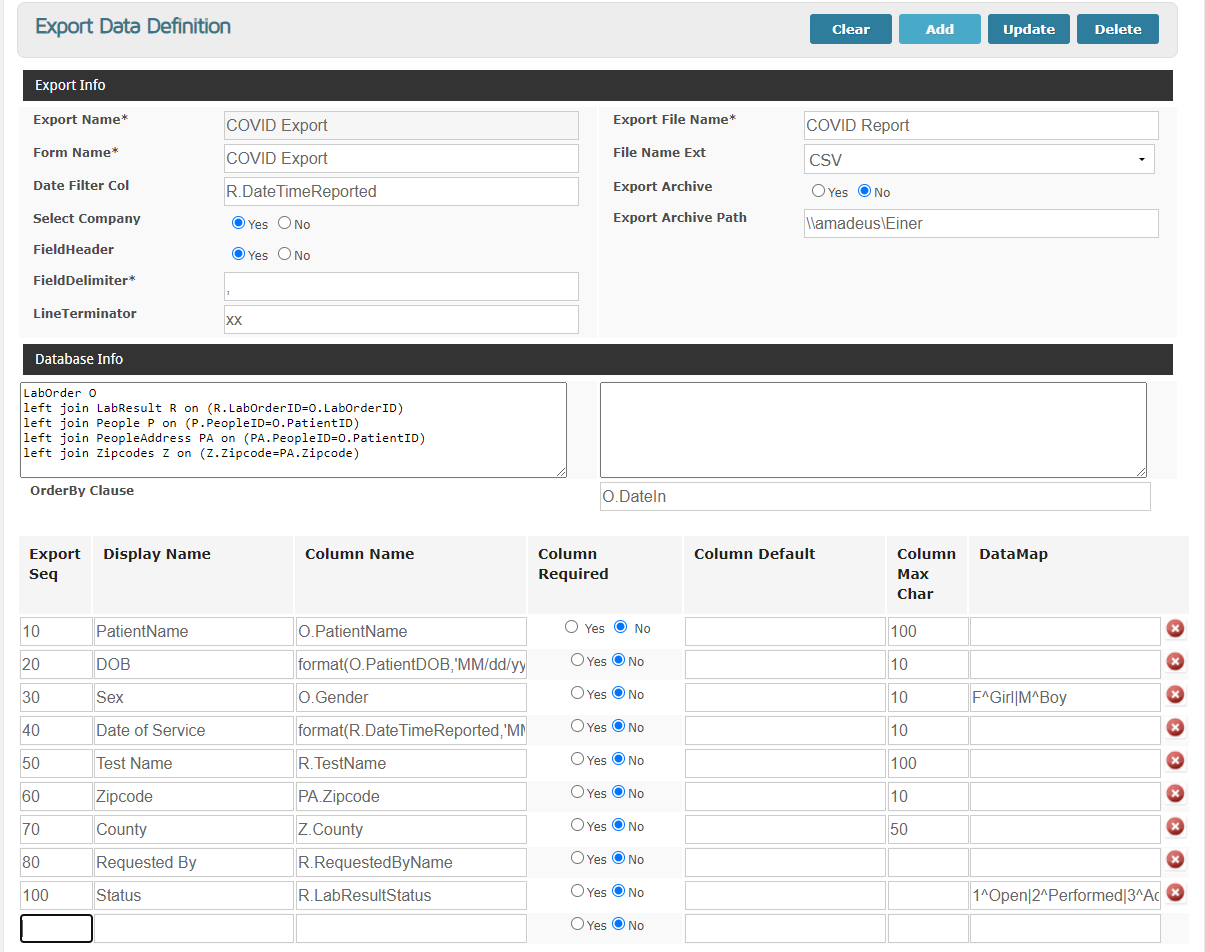This screenshot has width=1205, height=952.
Task: Edit the Export File Name field
Action: pyautogui.click(x=981, y=125)
